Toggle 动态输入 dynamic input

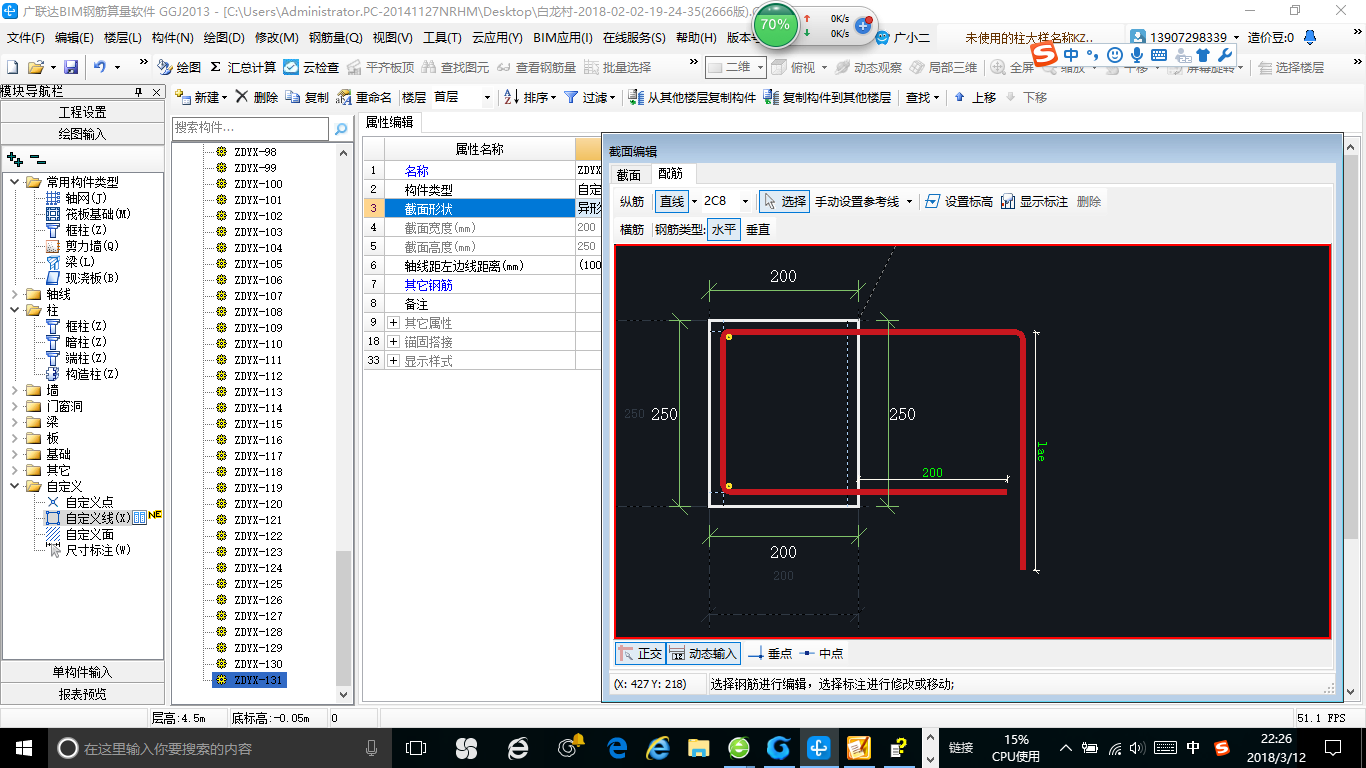pos(703,653)
